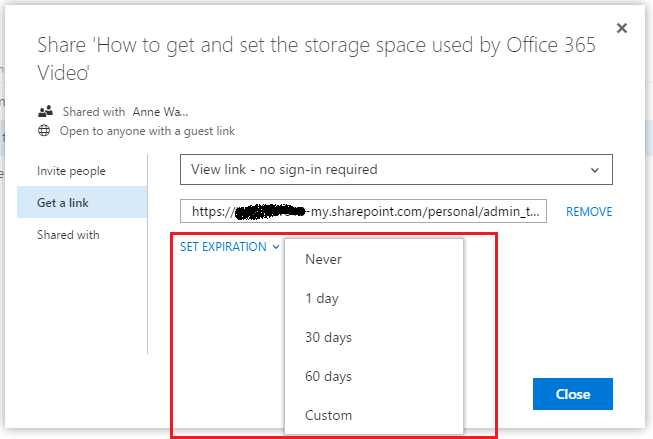Click the chevron arrow next to SET EXPIRATION
Screen dimensions: 653x439
coord(275,247)
